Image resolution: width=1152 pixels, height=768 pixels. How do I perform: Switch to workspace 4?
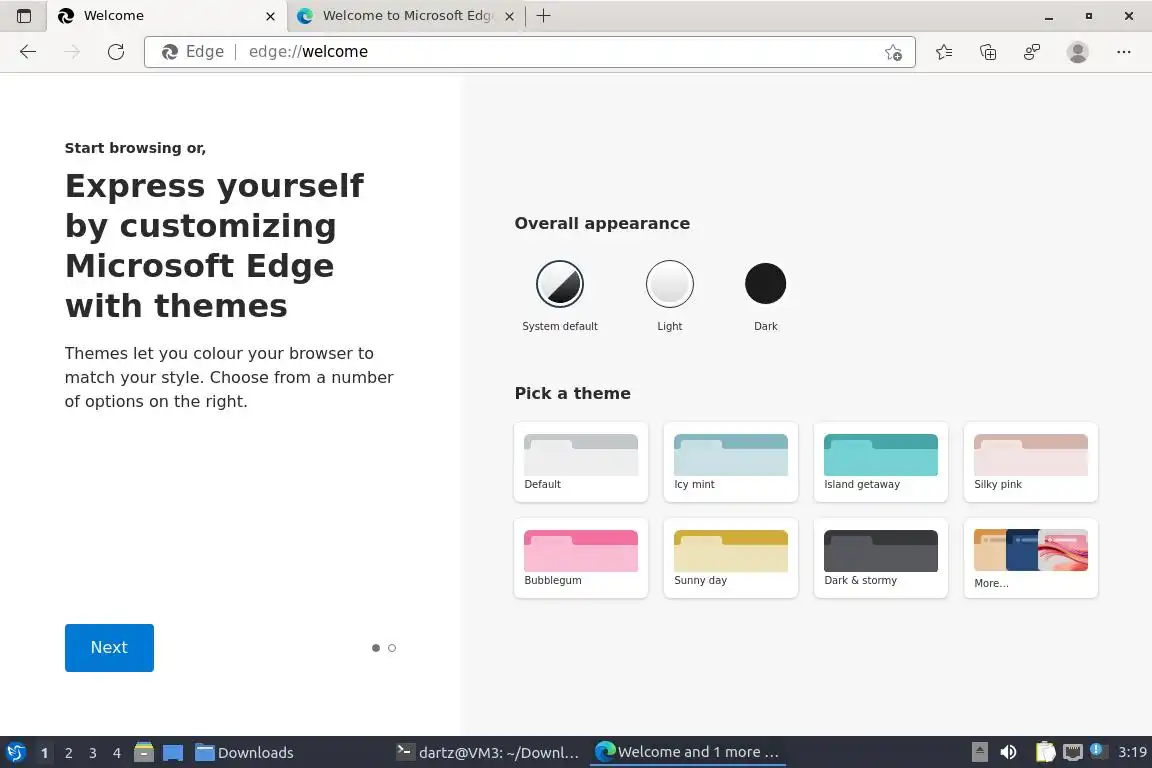(117, 753)
